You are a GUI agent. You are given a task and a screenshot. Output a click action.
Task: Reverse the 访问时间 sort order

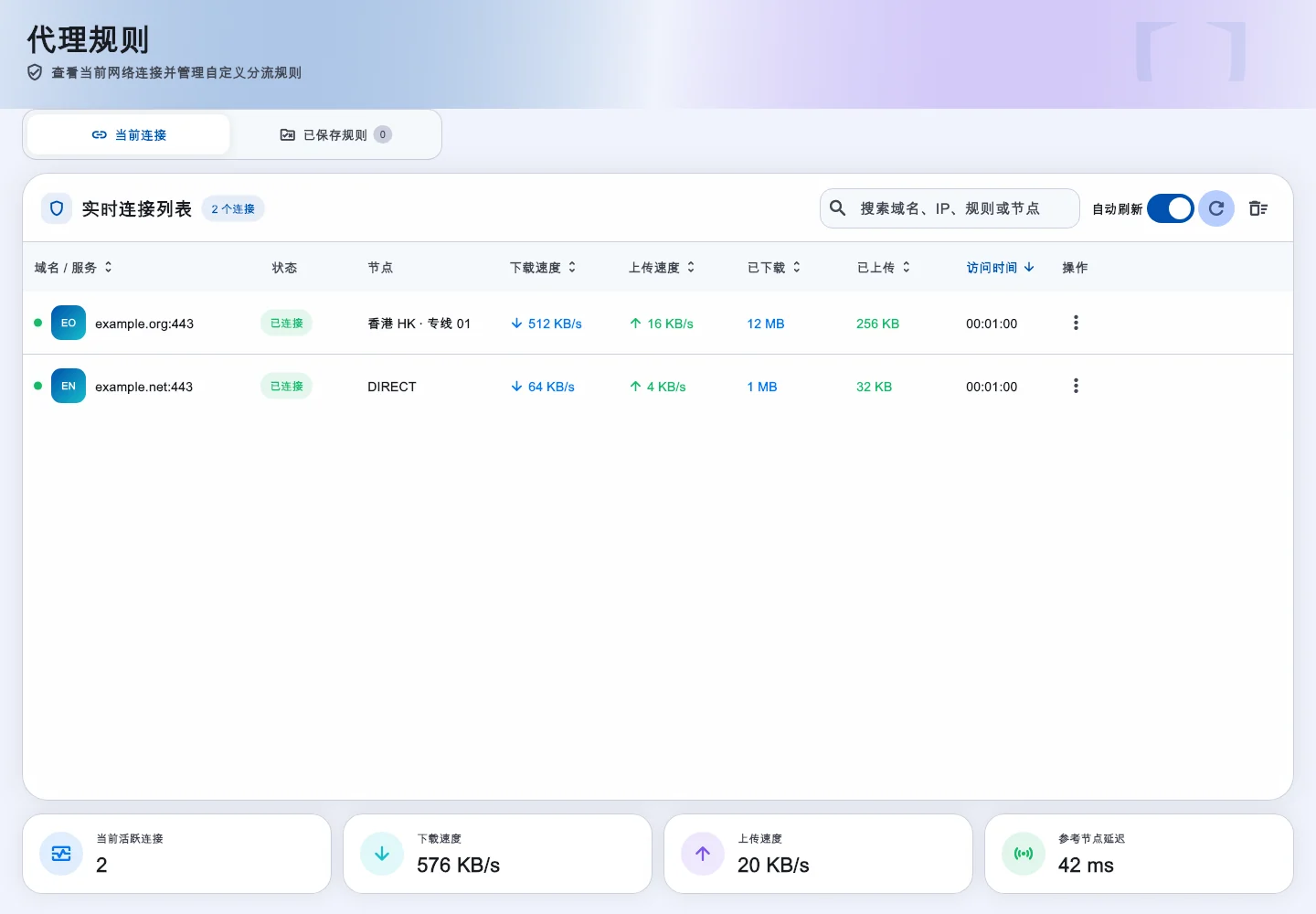[x=1001, y=267]
